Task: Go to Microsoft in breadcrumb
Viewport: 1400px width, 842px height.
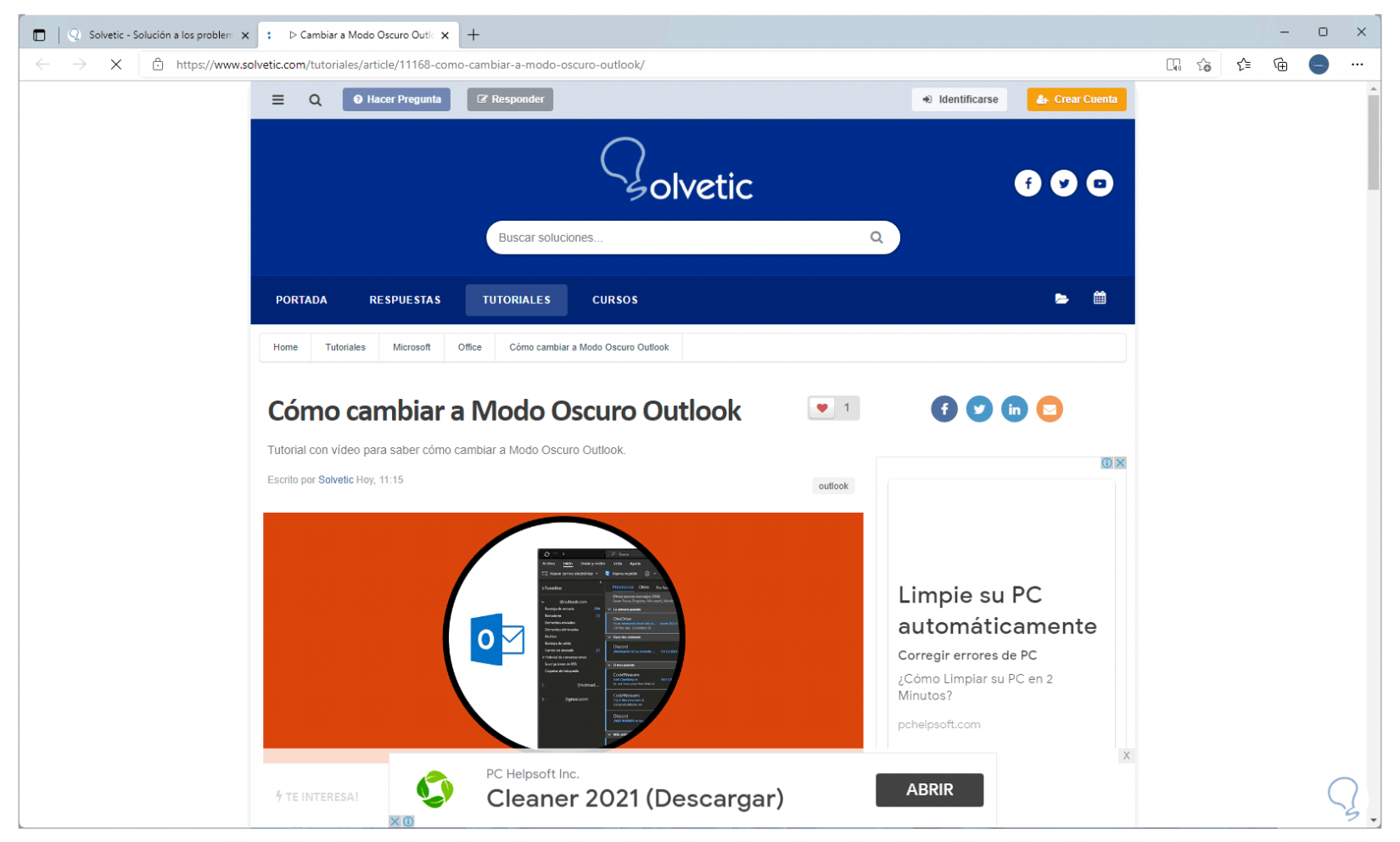Action: [412, 347]
